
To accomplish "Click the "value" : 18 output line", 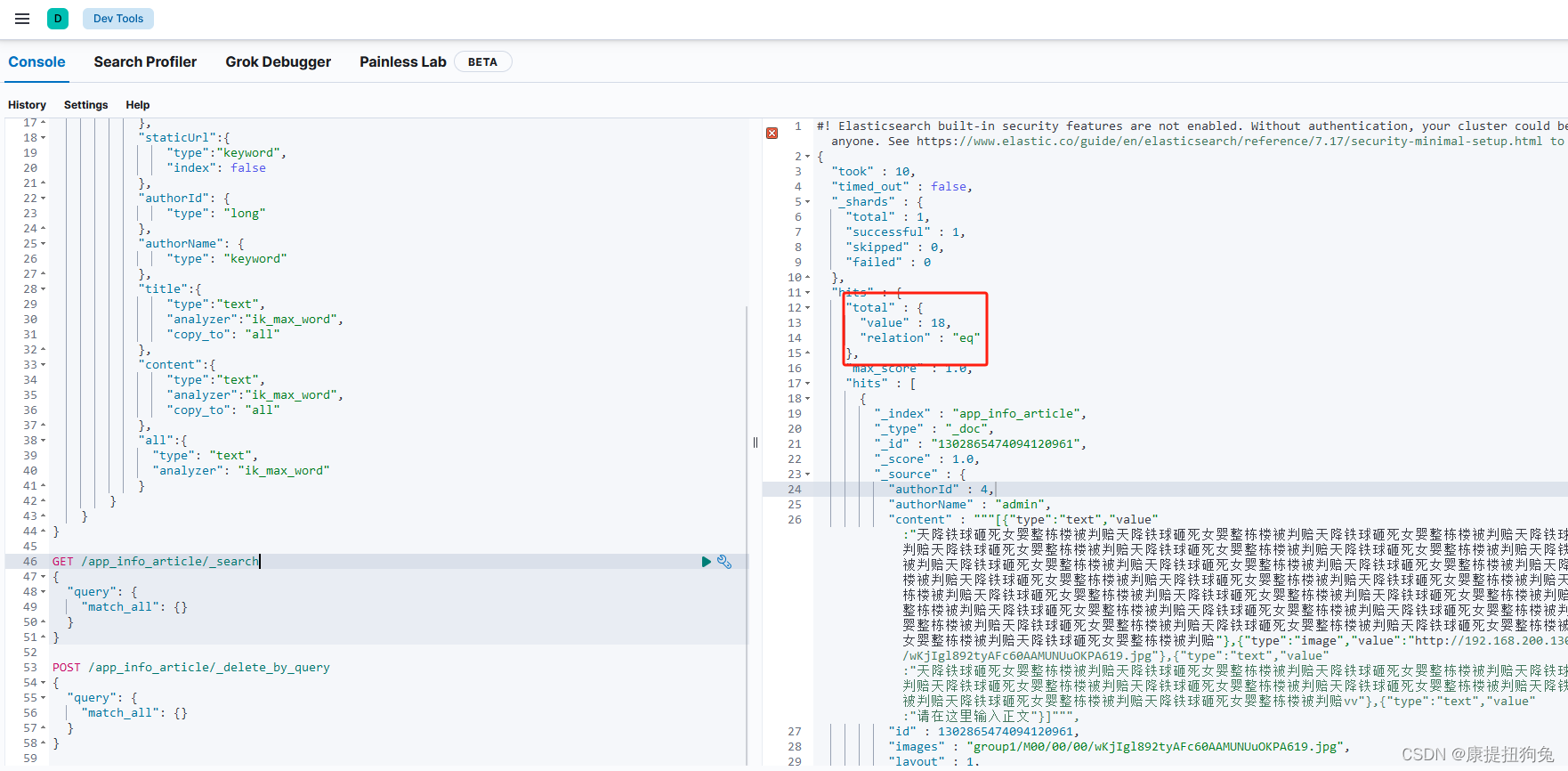I will click(x=906, y=323).
